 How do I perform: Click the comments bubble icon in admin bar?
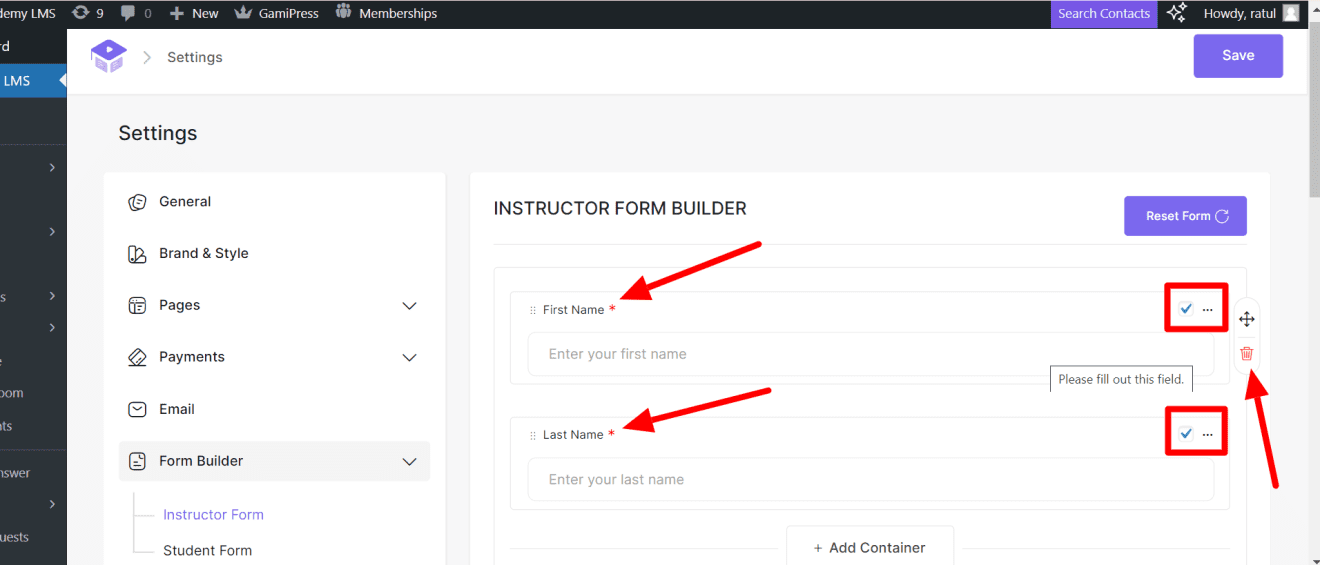tap(128, 13)
